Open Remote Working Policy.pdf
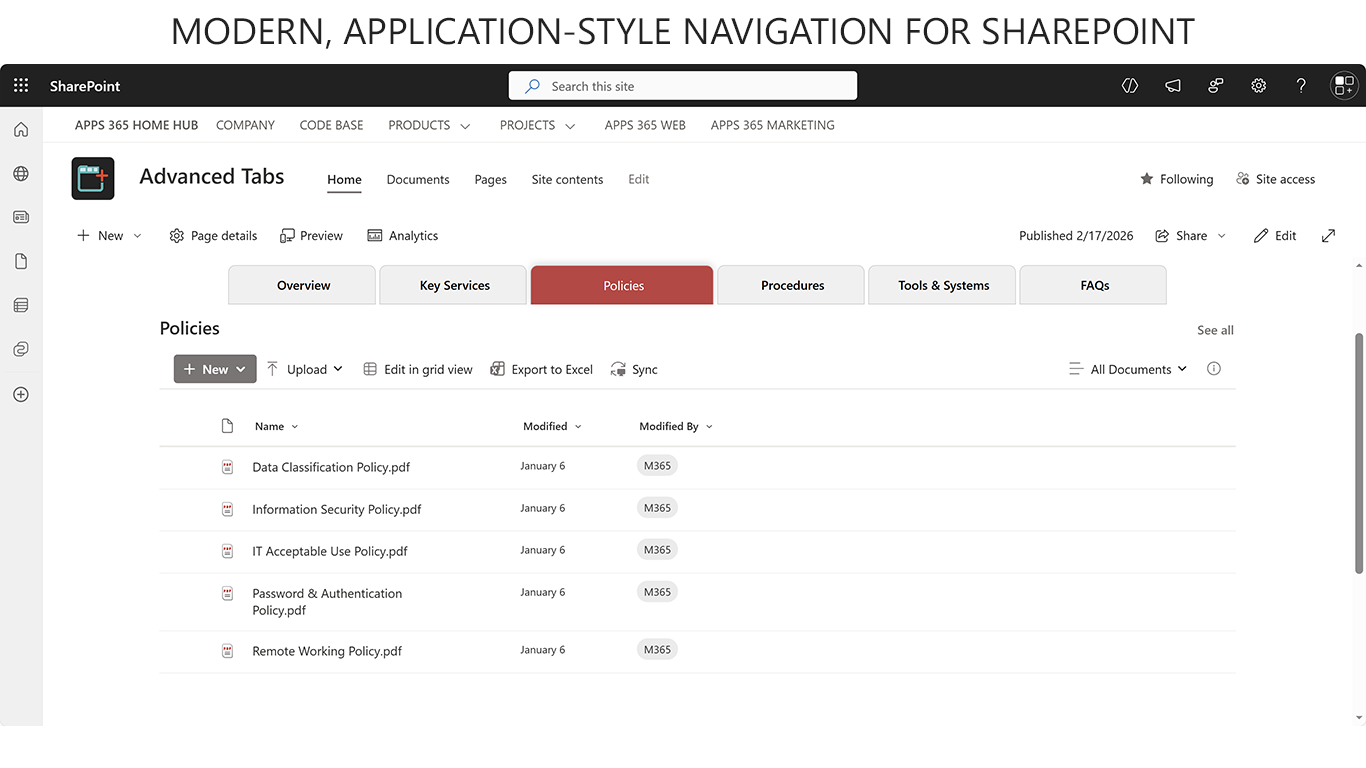This screenshot has height=768, width=1366. [327, 651]
